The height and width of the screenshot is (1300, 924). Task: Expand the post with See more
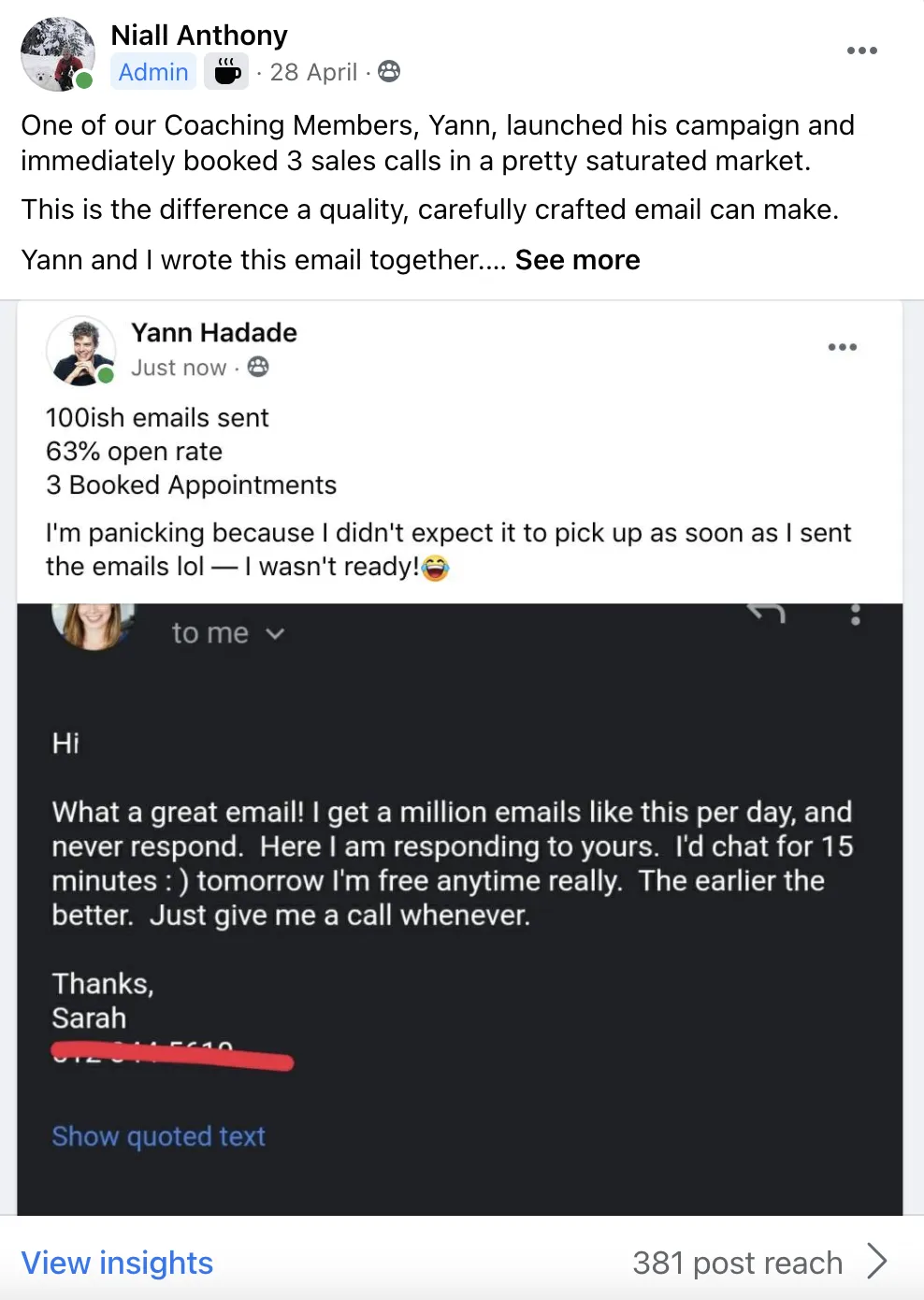[x=577, y=260]
